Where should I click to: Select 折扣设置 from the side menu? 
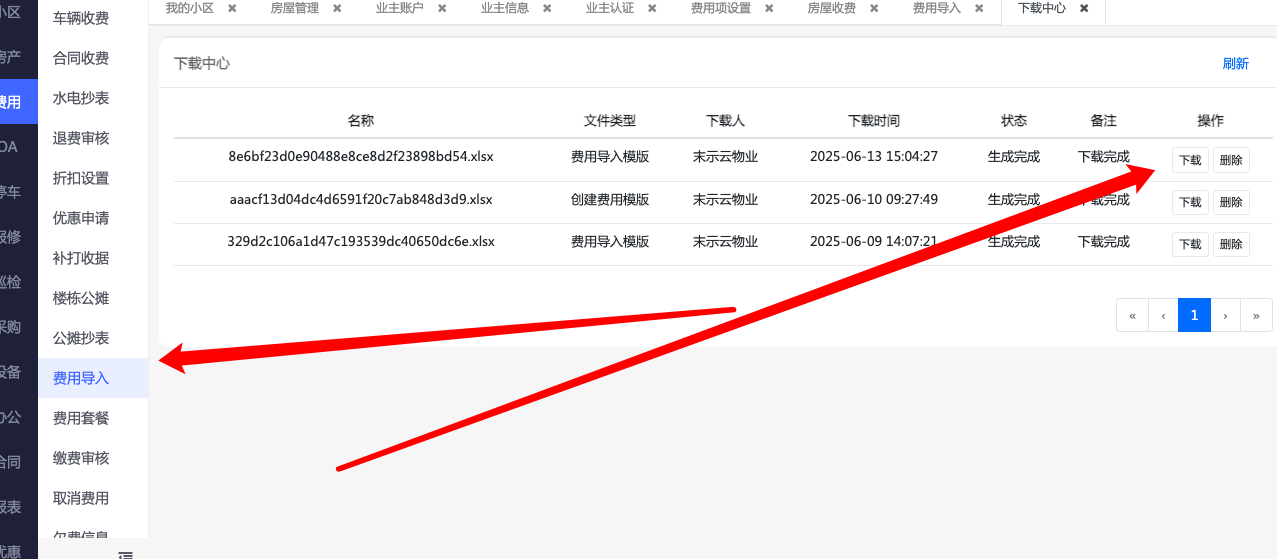pyautogui.click(x=81, y=178)
